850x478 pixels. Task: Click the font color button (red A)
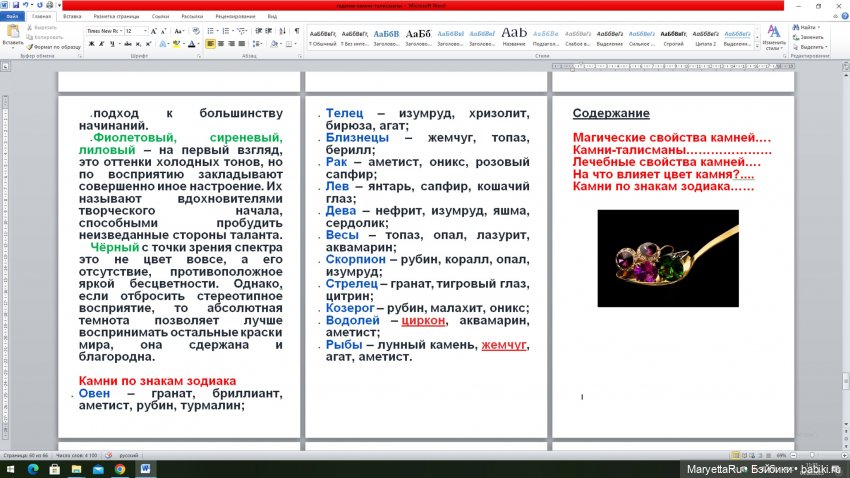pyautogui.click(x=192, y=44)
